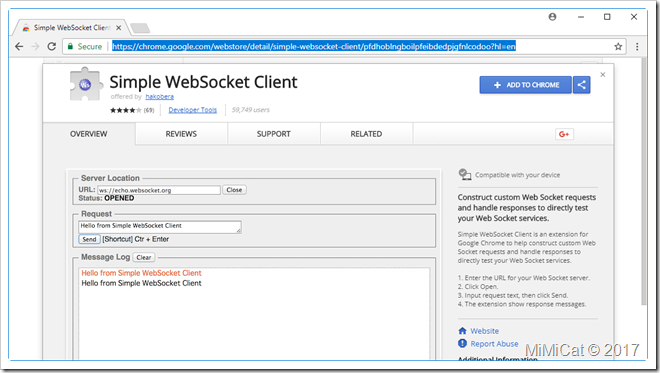
Task: Select the Related tab
Action: point(366,134)
